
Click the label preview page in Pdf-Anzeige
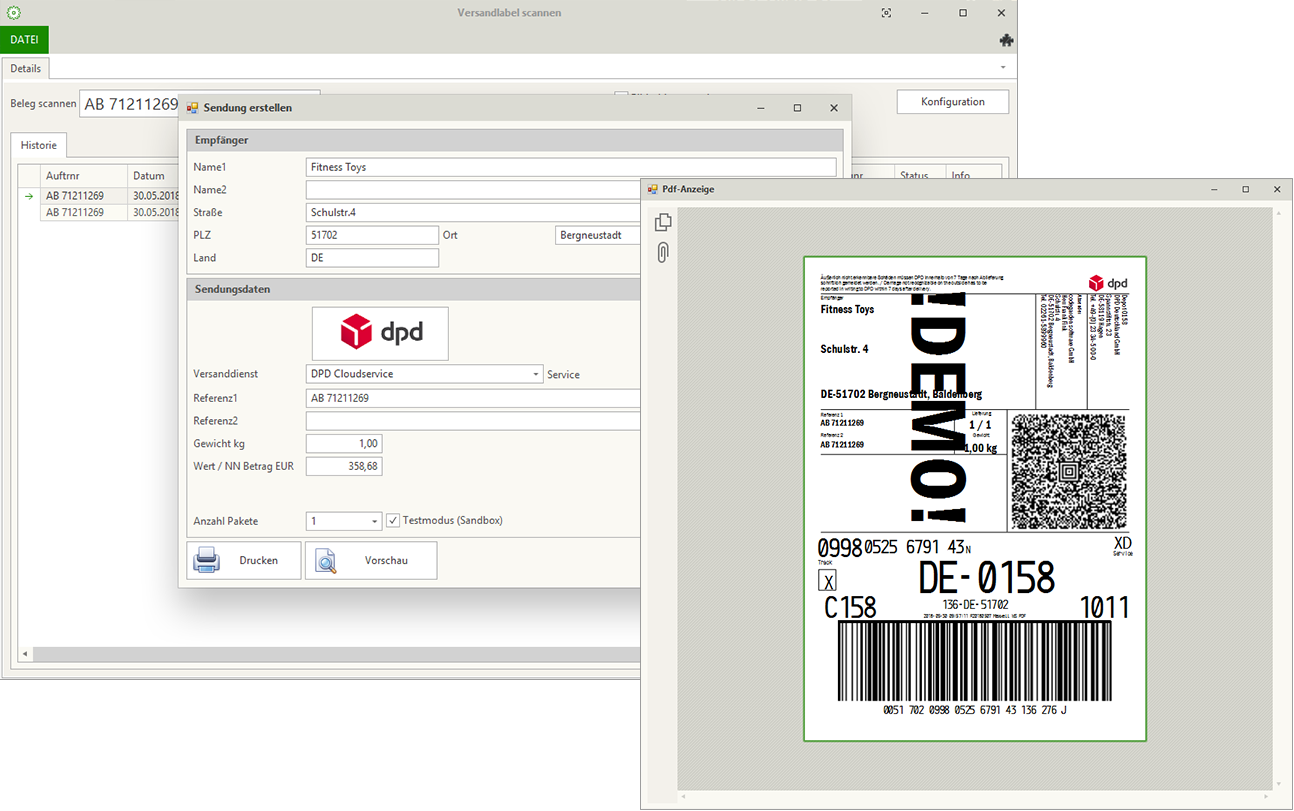point(975,499)
